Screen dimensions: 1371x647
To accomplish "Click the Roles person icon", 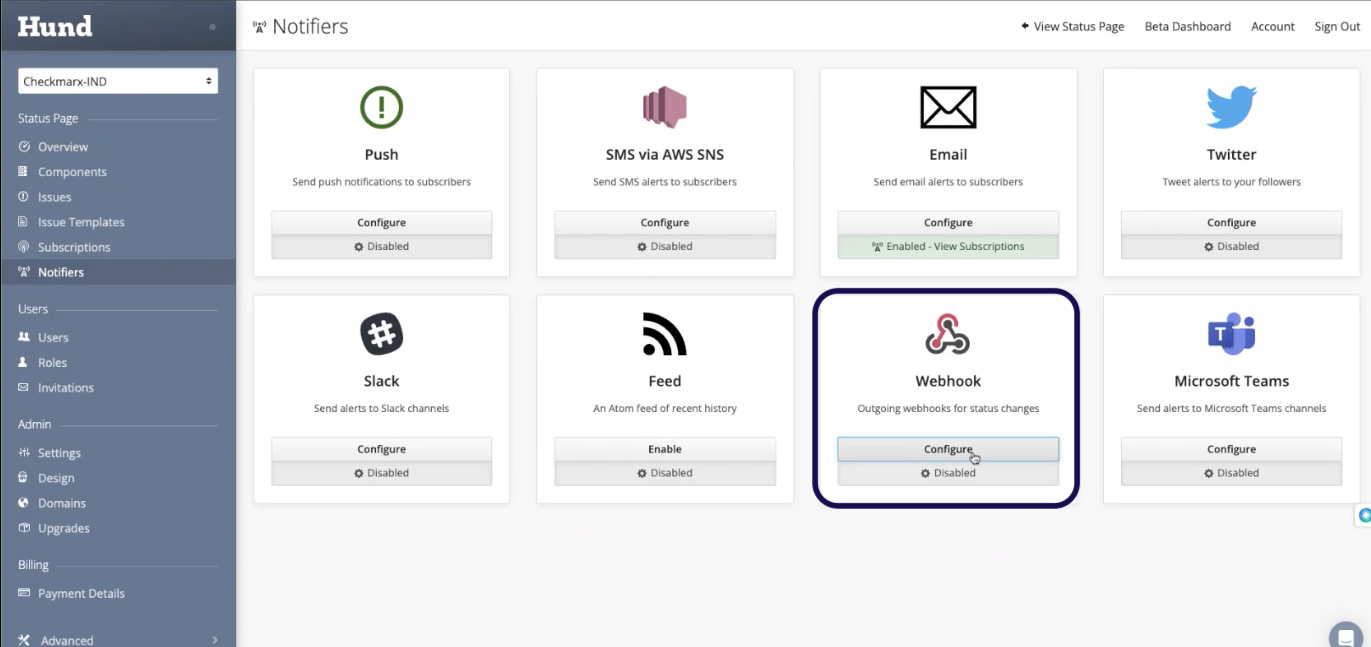I will 24,362.
